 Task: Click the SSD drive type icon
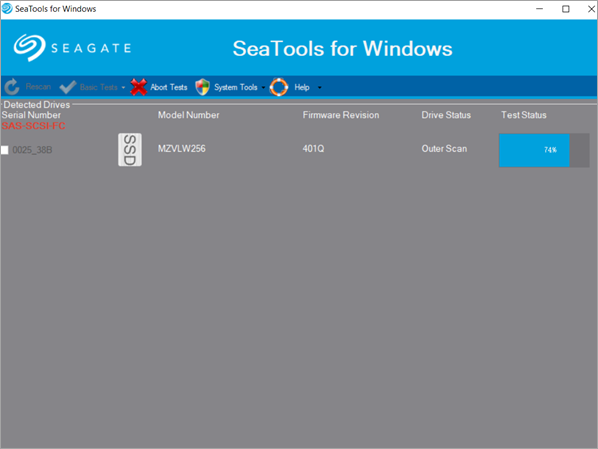pos(130,150)
